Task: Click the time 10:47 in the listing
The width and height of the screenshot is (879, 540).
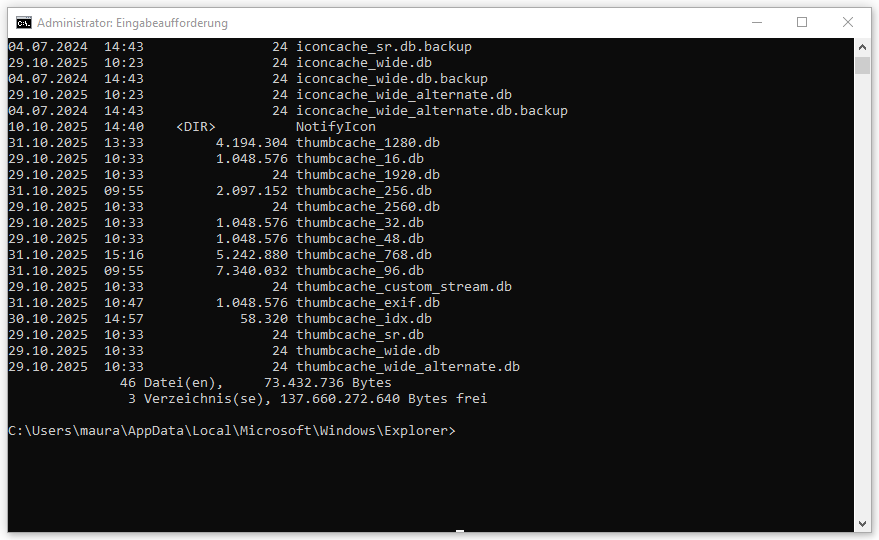Action: 124,302
